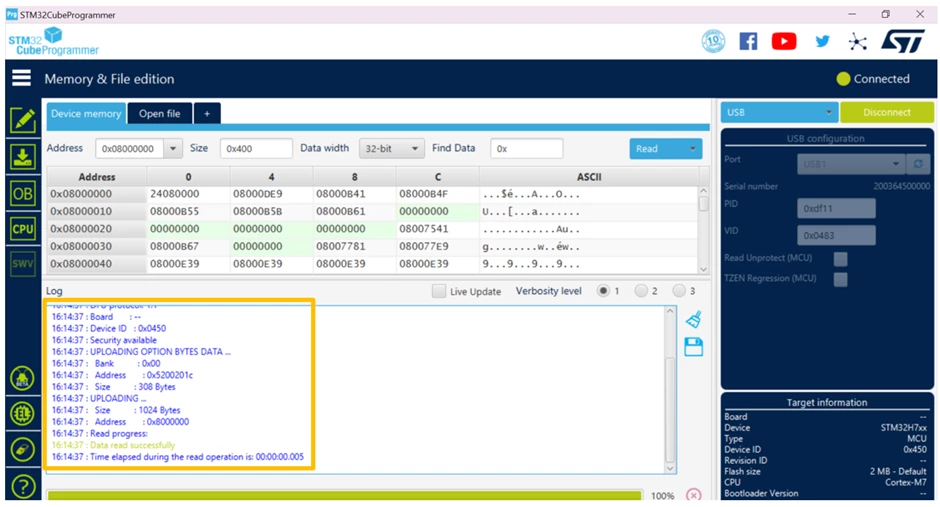Open the Data width 32-bit dropdown
Viewport: 940px width, 507px height.
(x=391, y=149)
